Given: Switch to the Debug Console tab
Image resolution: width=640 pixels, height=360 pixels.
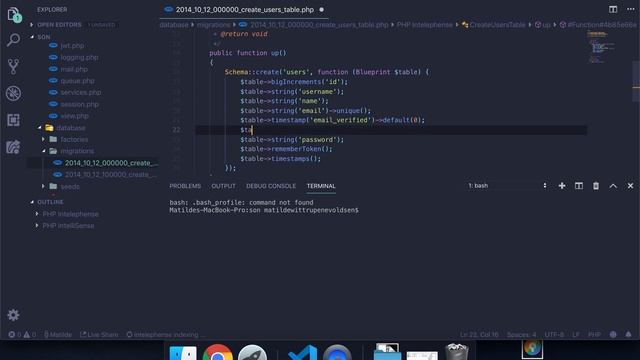Looking at the screenshot, I should coord(271,186).
